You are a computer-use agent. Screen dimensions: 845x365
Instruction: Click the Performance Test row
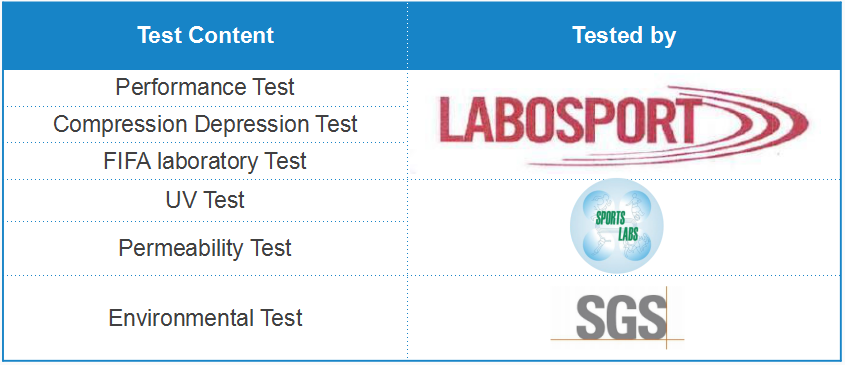tap(205, 87)
